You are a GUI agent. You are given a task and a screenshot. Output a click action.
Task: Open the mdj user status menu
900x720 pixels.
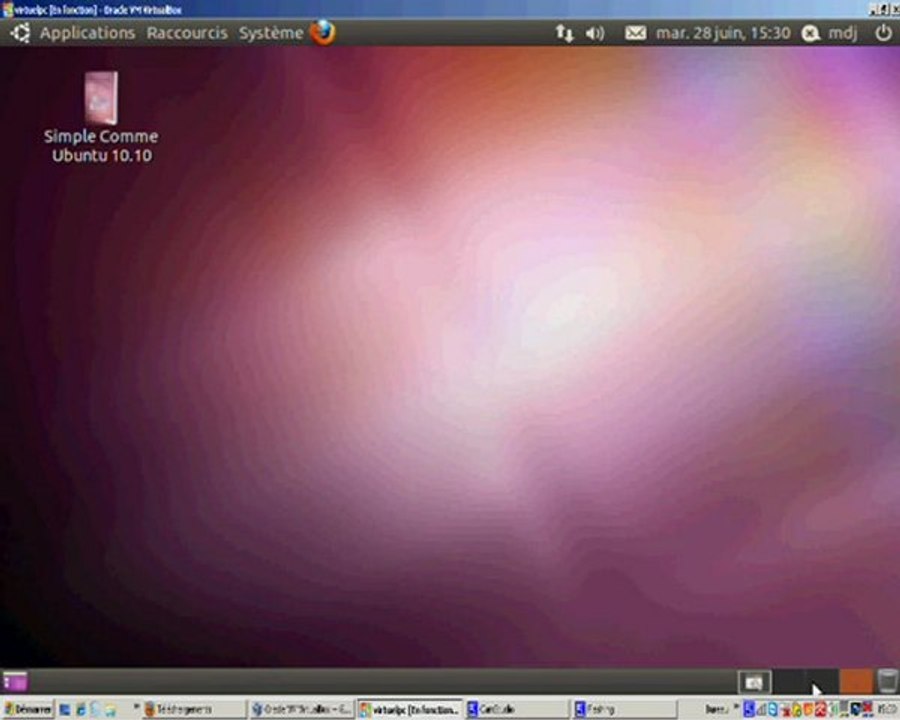click(829, 33)
